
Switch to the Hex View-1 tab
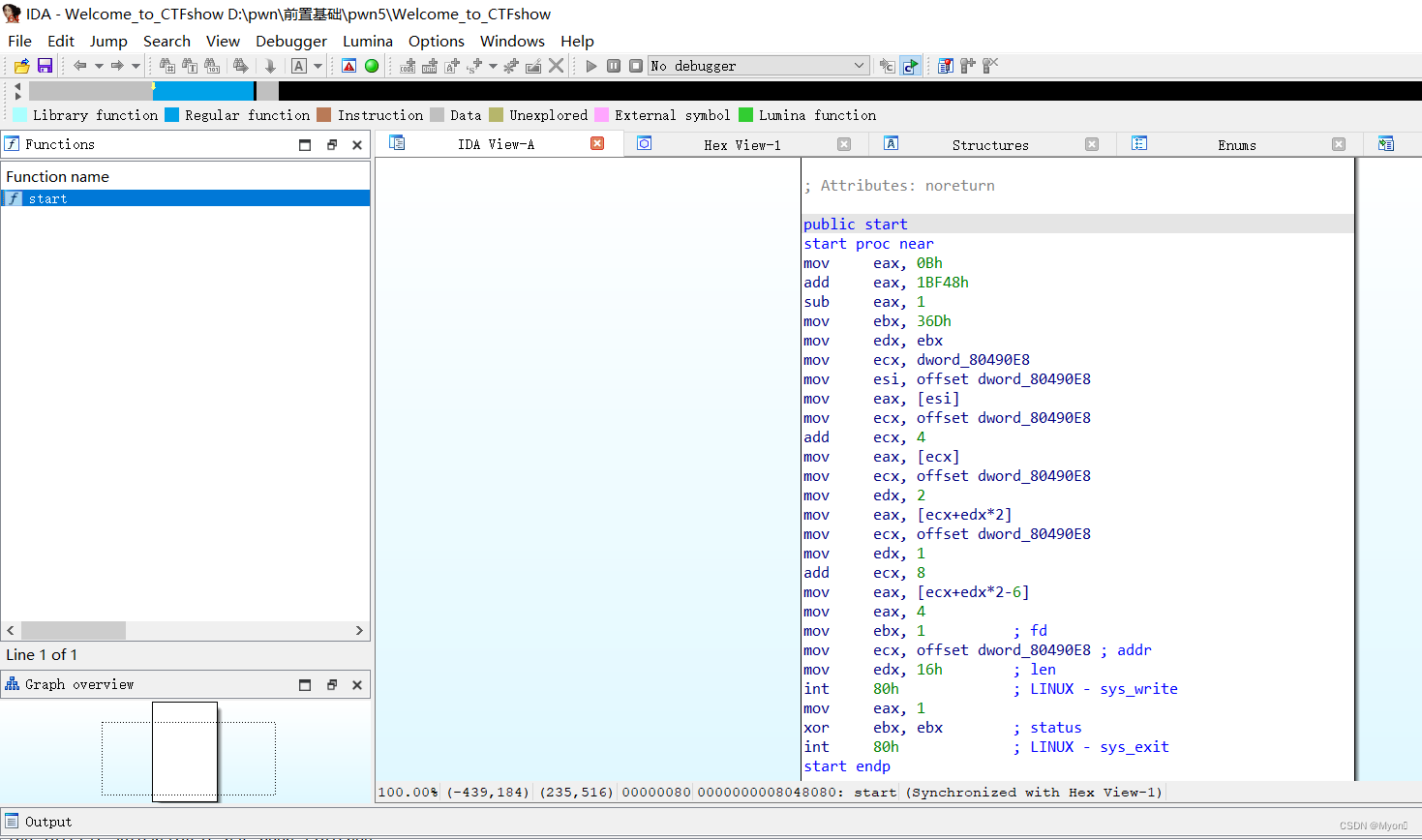click(741, 145)
